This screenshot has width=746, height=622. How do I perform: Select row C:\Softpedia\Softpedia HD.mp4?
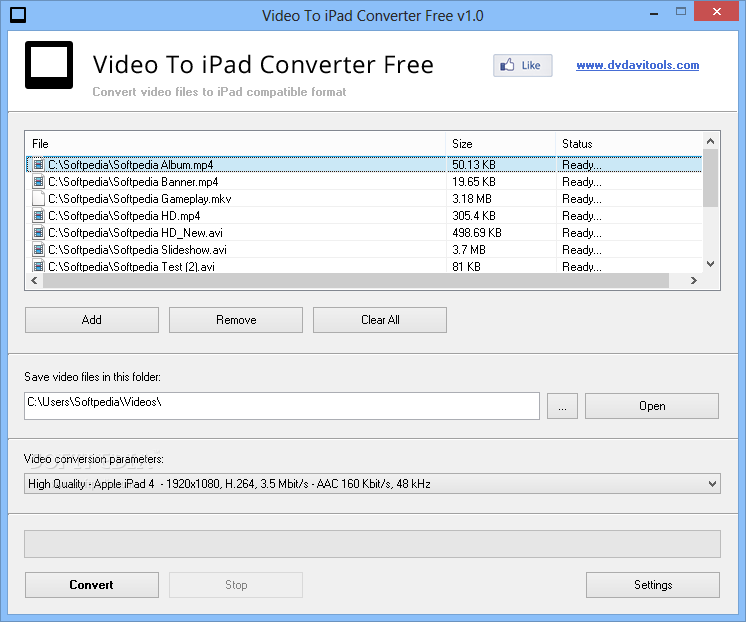pyautogui.click(x=364, y=216)
